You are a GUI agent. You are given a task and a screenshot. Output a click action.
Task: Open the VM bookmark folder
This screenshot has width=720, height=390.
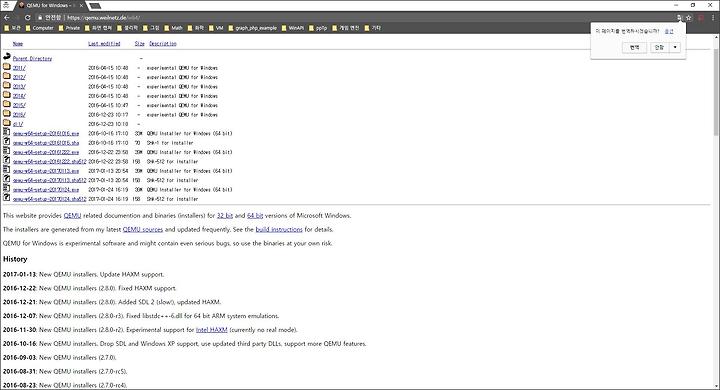(216, 28)
